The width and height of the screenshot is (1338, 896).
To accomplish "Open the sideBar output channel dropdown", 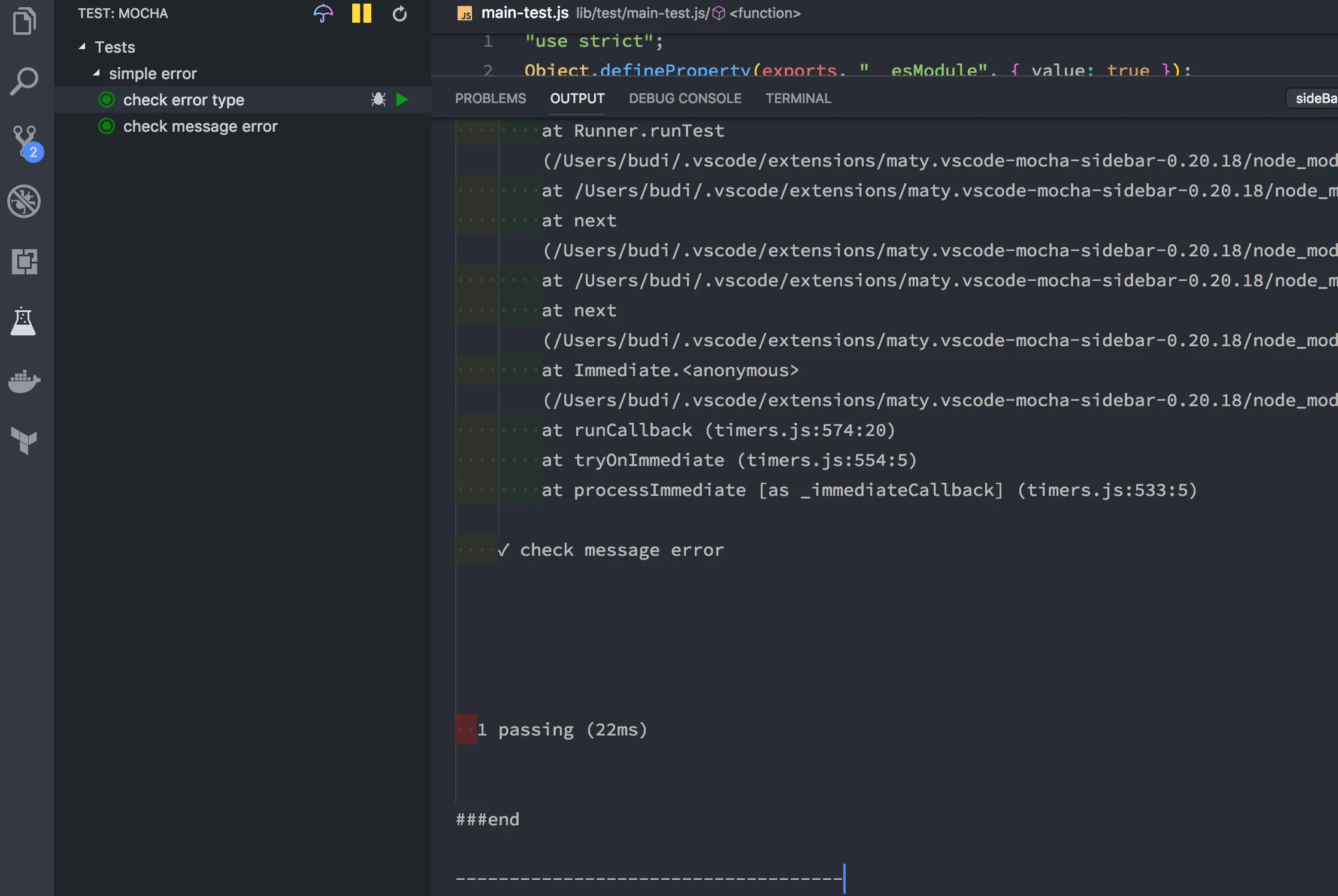I will click(1314, 98).
